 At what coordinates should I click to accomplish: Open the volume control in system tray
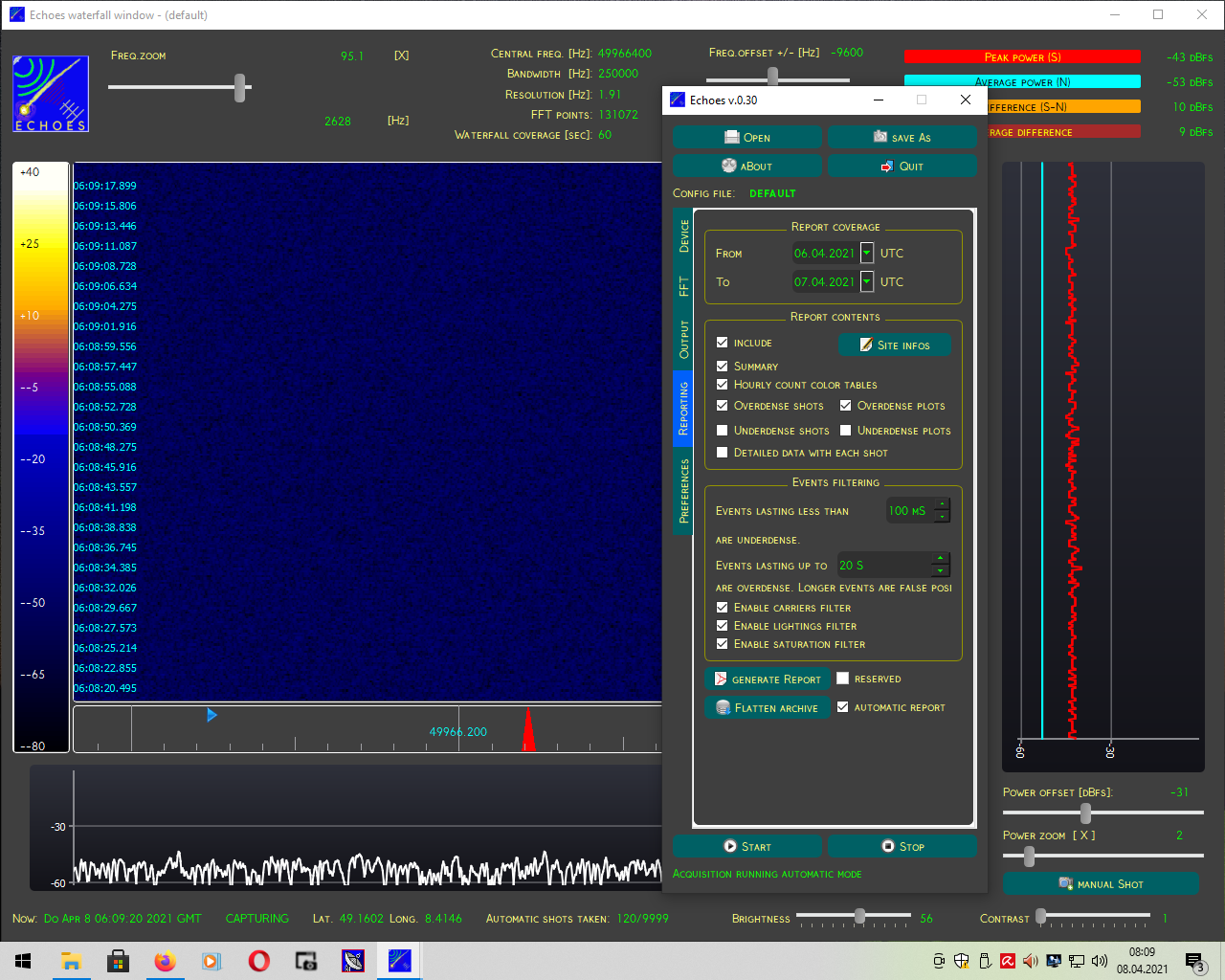pos(1100,961)
